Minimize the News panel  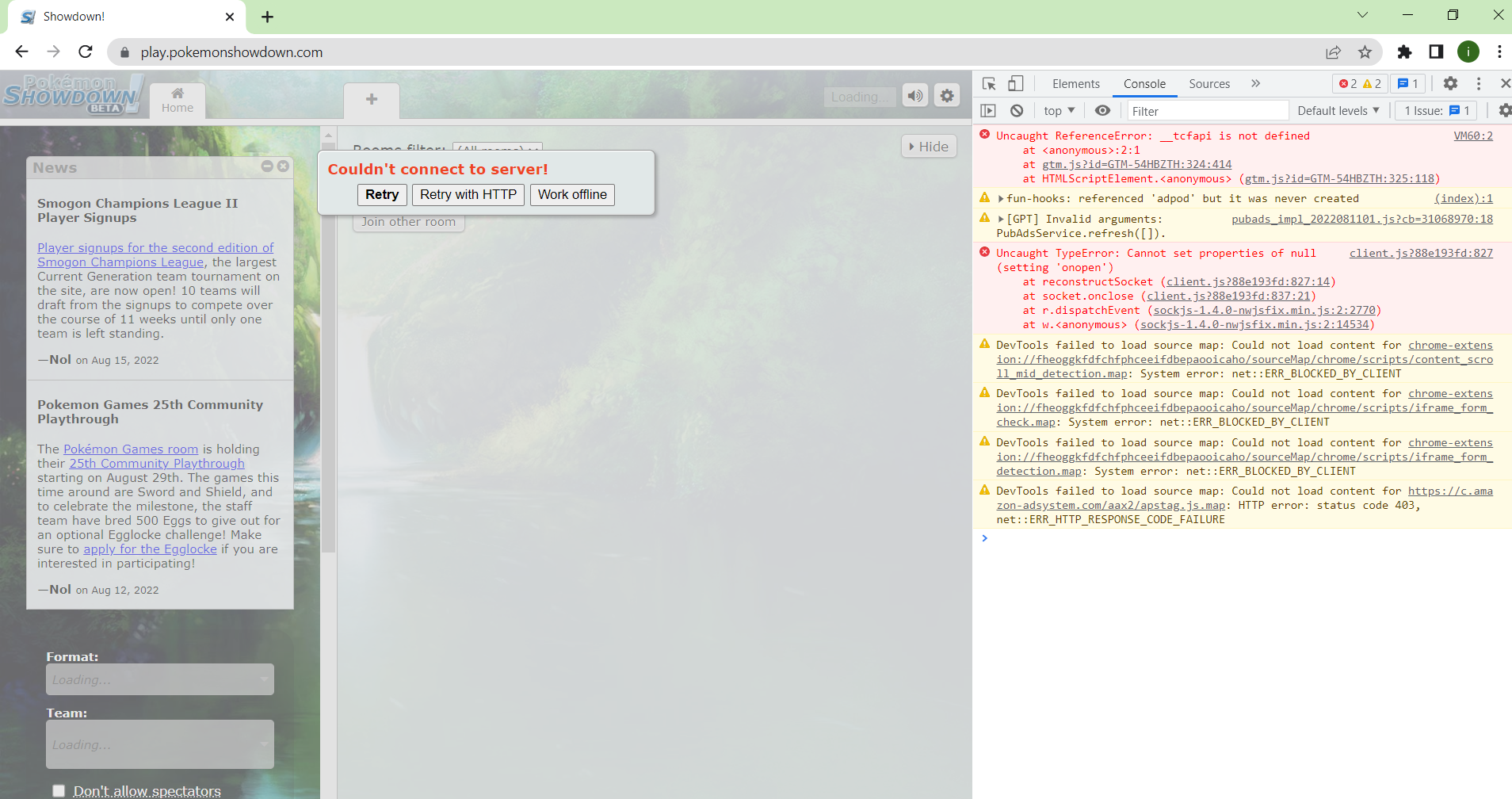267,166
